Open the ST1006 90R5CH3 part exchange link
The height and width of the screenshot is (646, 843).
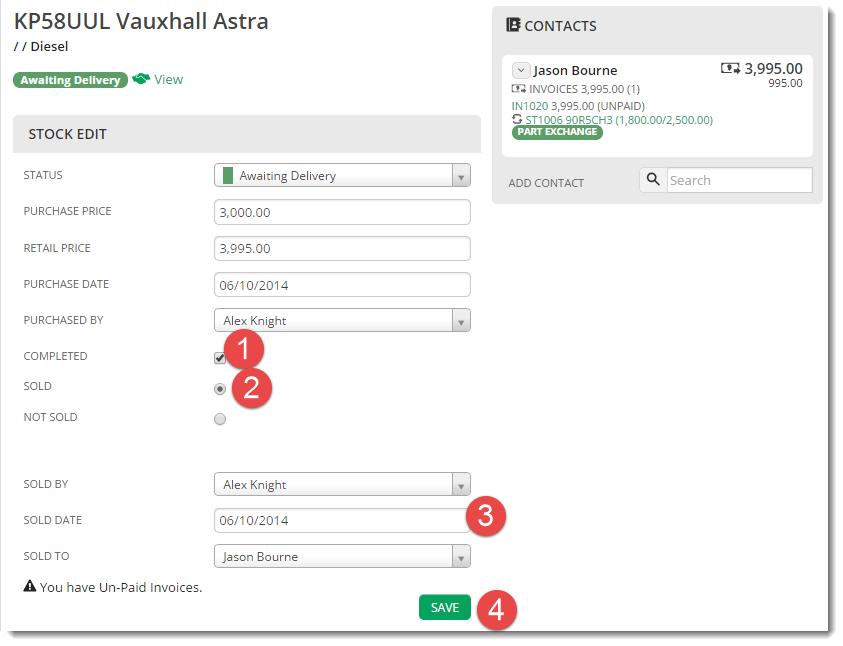619,120
